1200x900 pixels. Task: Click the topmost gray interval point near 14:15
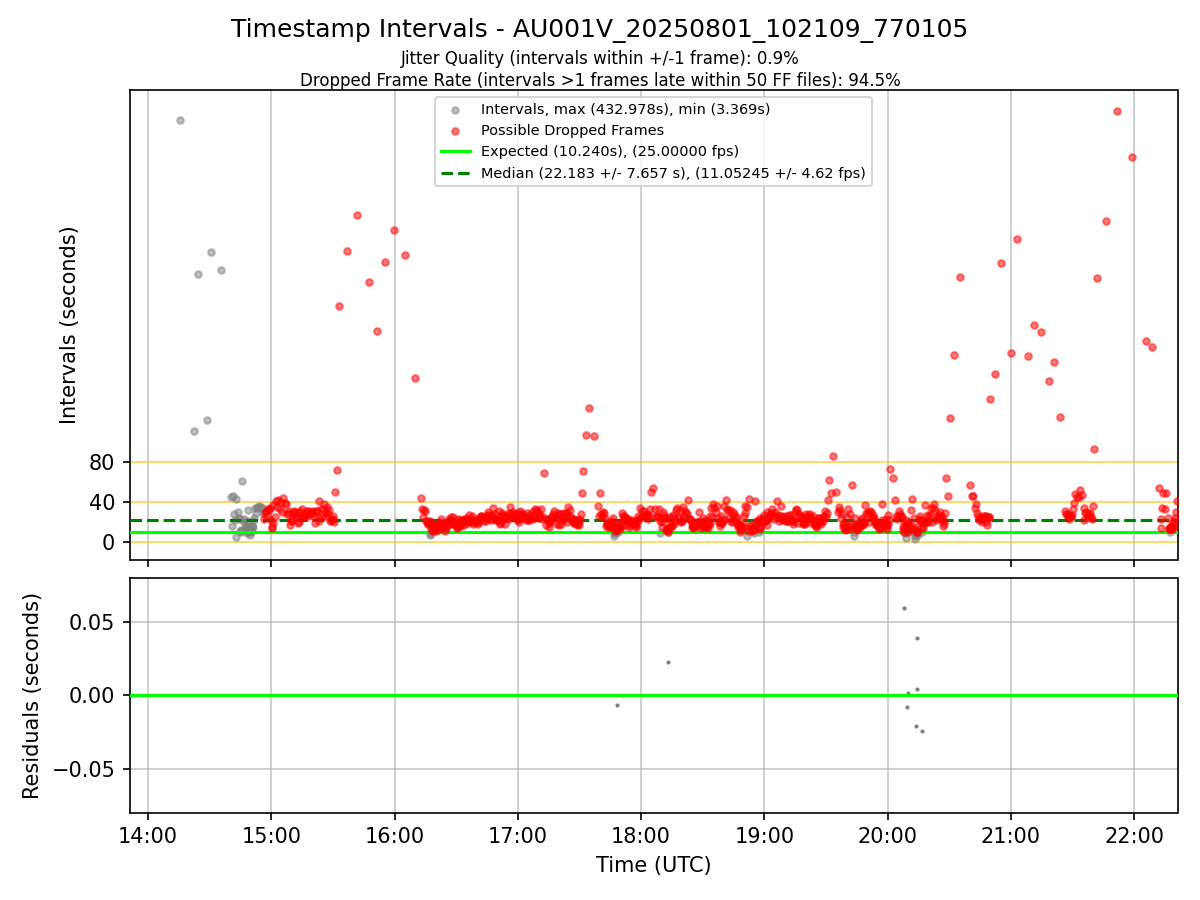[180, 120]
